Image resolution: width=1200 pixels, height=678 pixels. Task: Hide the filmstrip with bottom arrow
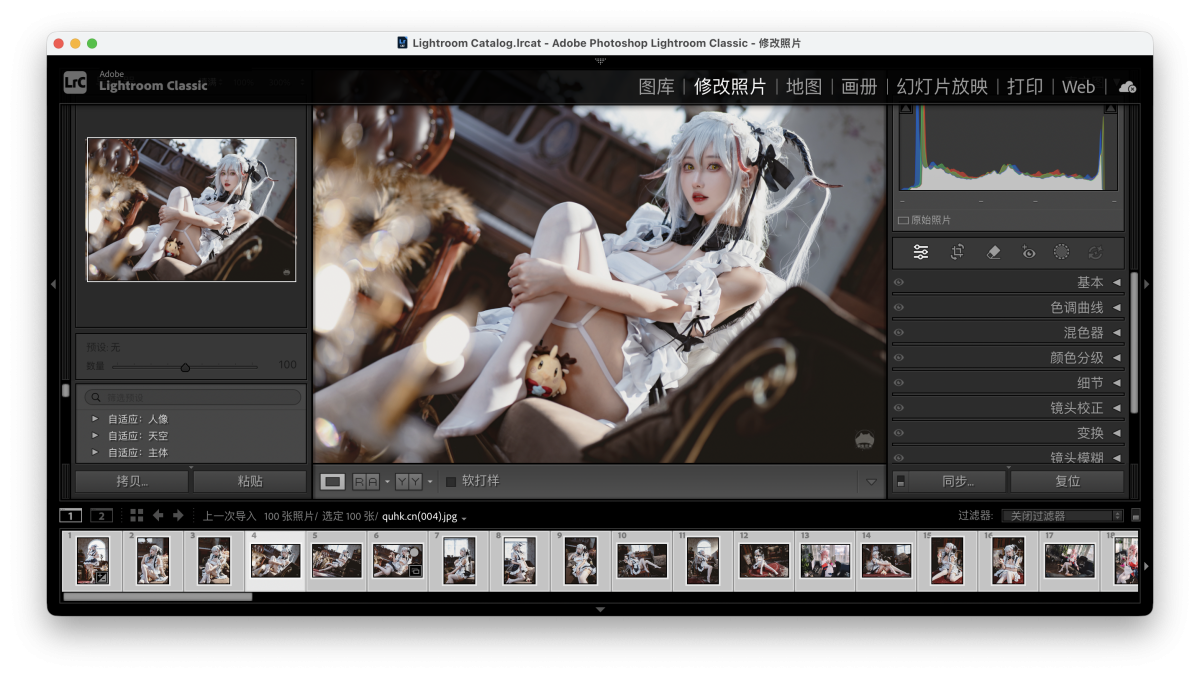tap(600, 609)
